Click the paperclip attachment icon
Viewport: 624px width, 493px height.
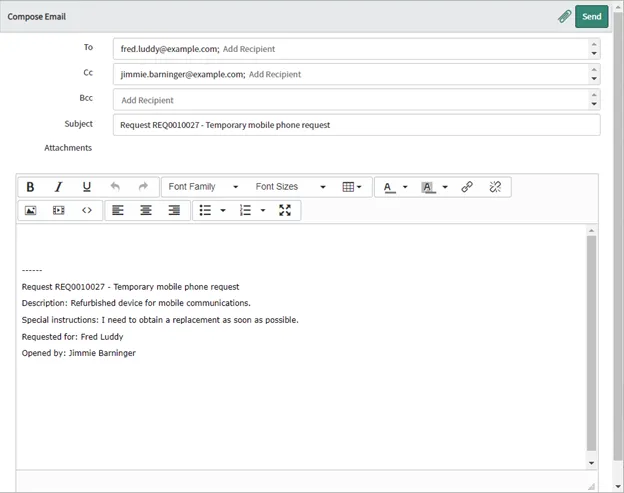click(565, 17)
